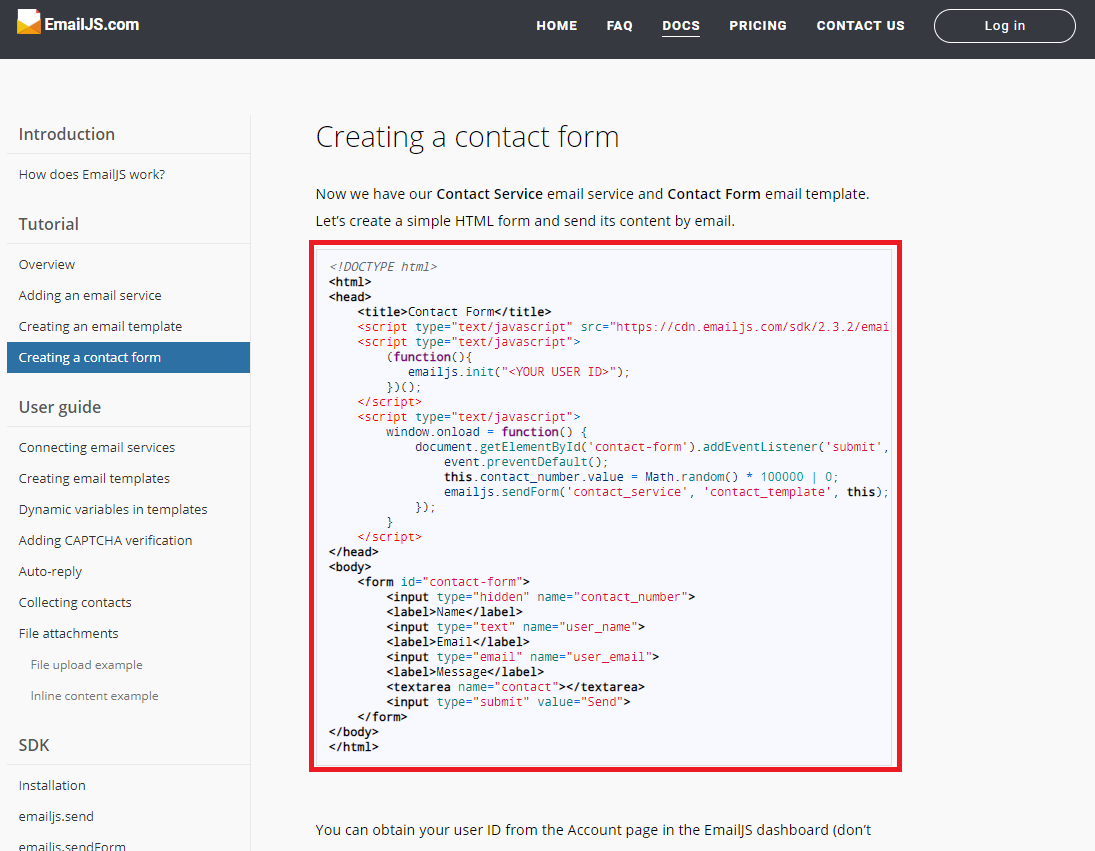Go to the FAQ page

619,26
